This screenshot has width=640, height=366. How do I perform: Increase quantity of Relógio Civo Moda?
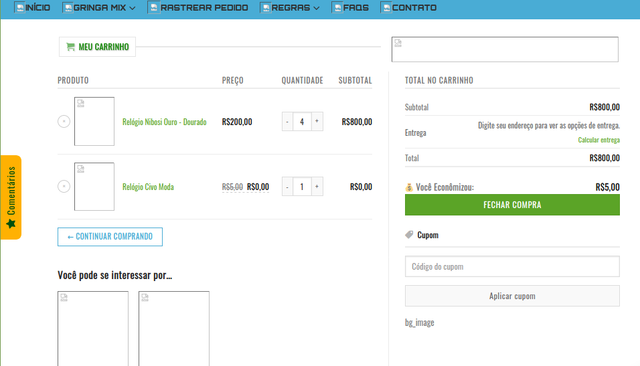317,186
